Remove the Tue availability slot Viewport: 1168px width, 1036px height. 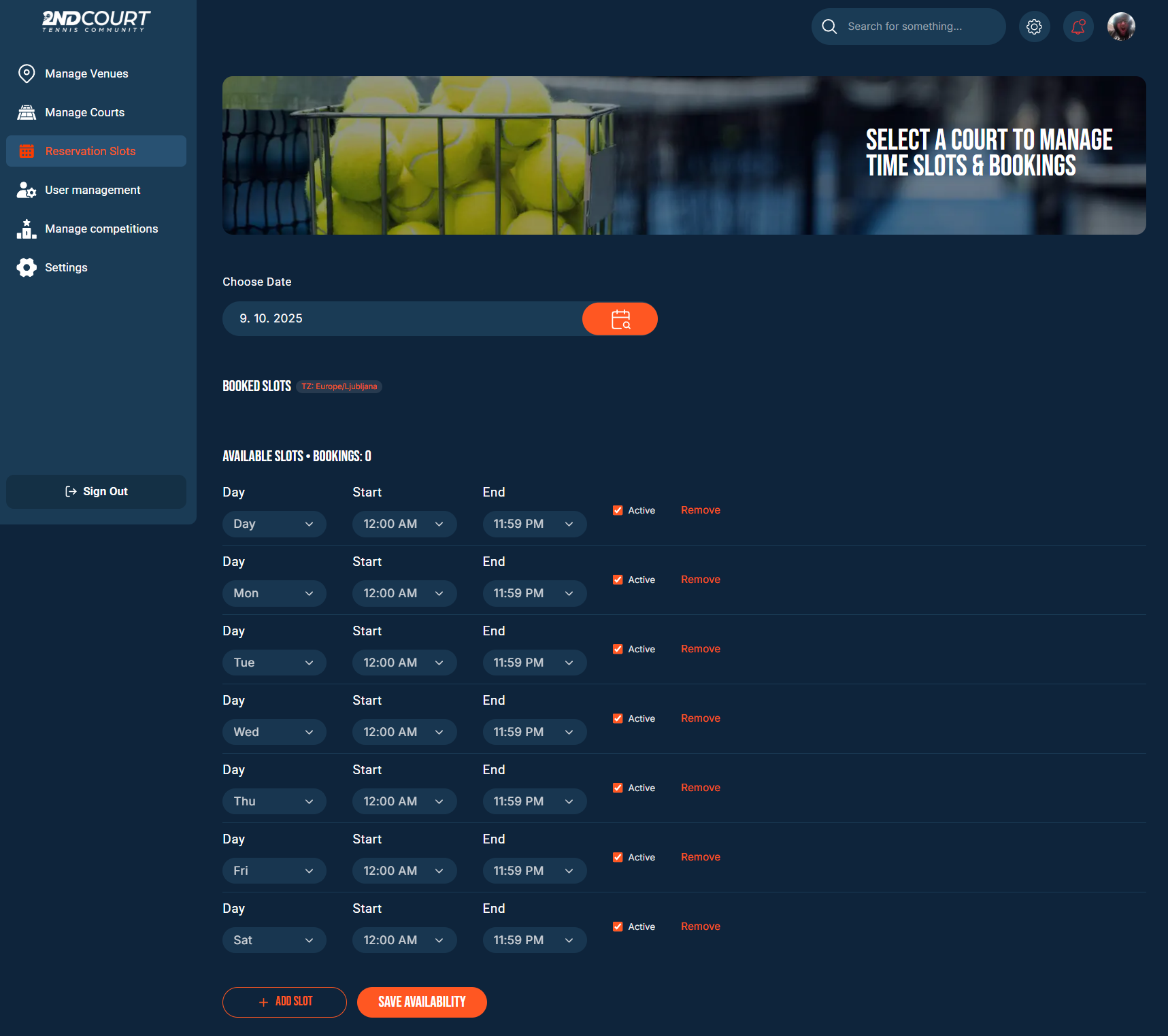700,649
